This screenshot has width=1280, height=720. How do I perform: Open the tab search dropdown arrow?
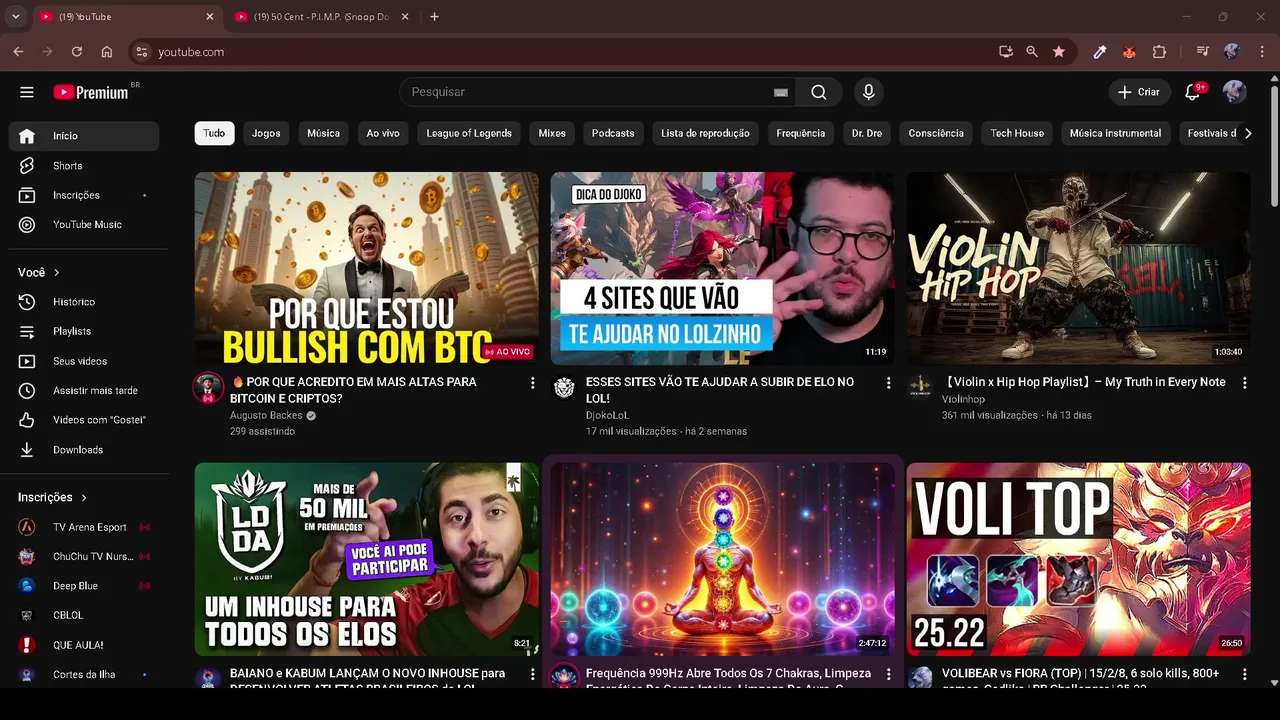[x=15, y=17]
